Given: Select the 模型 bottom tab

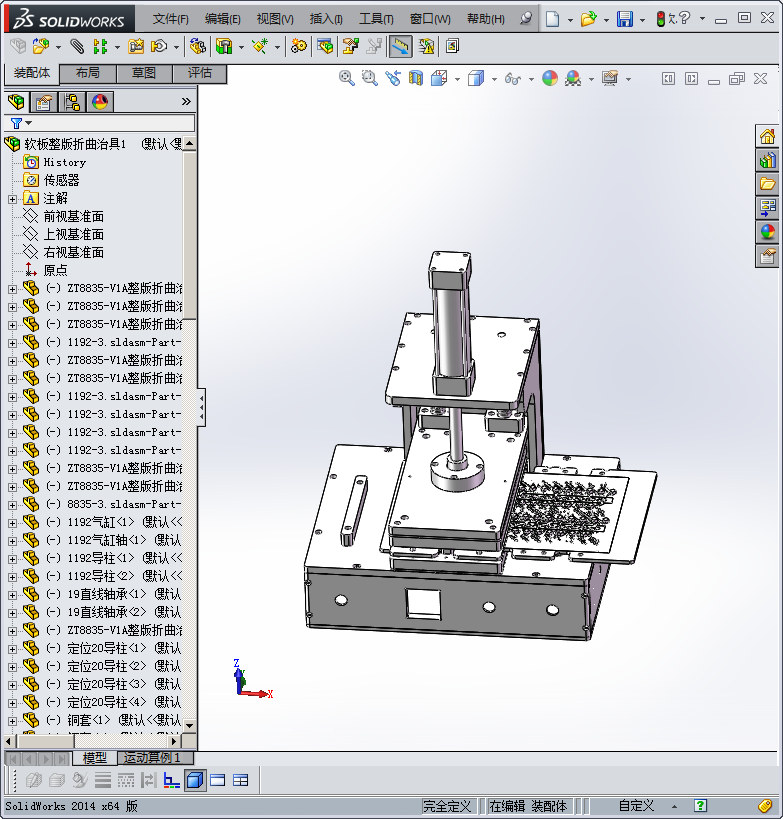Looking at the screenshot, I should 95,757.
